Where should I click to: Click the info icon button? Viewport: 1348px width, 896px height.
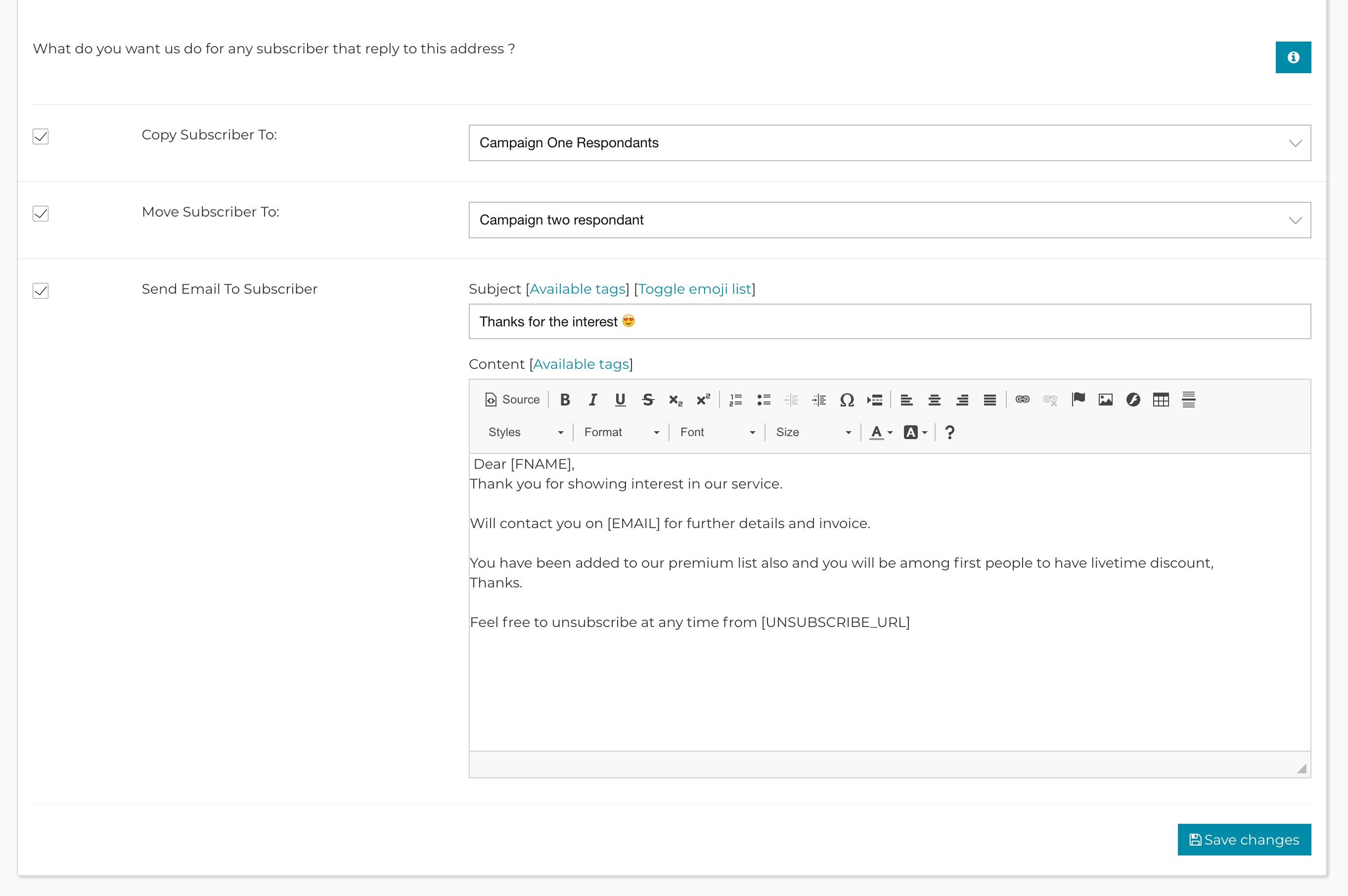(x=1293, y=57)
